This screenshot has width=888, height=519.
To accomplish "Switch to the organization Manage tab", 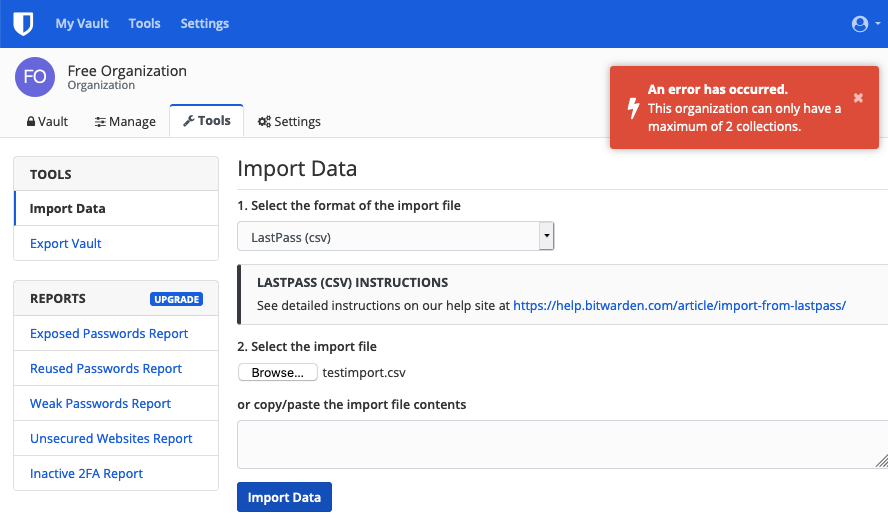I will [x=125, y=121].
